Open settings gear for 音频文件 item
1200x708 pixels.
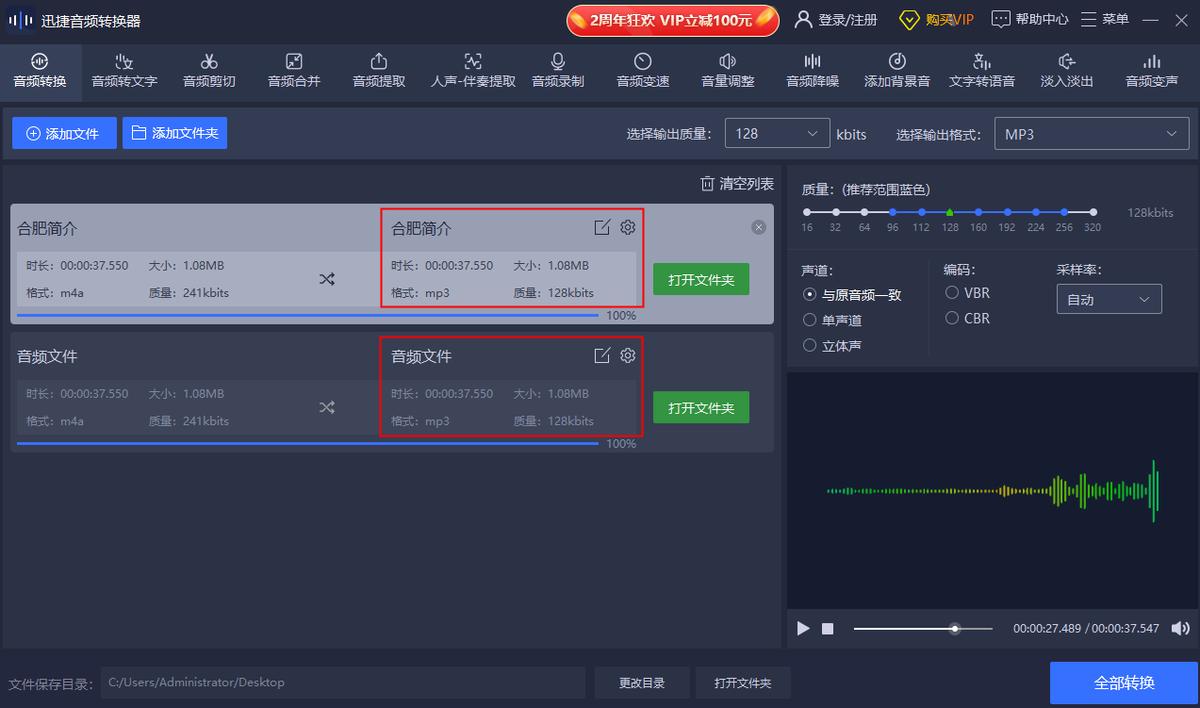627,355
